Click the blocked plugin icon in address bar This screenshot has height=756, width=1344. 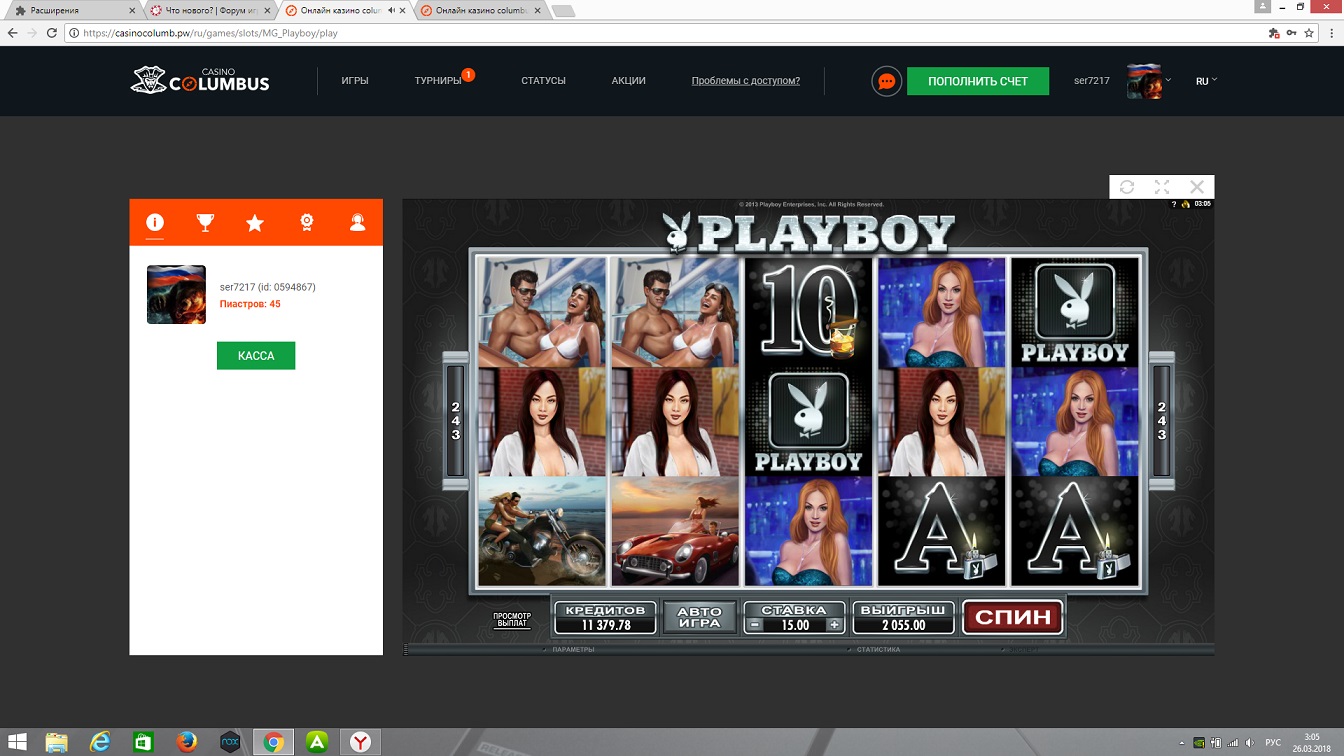(1273, 33)
